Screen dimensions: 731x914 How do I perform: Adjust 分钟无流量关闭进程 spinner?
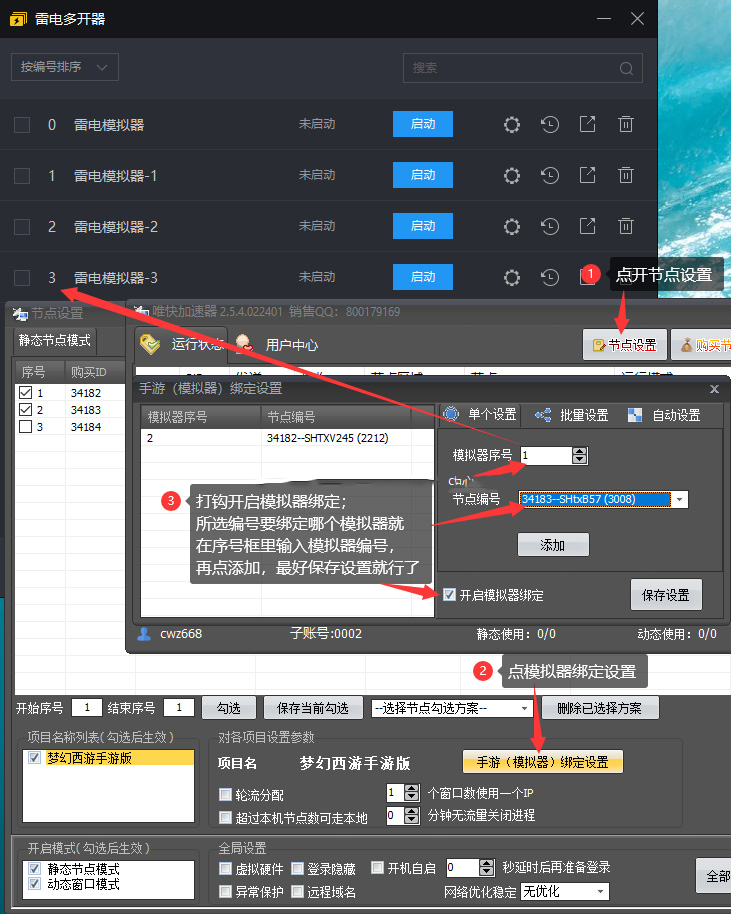click(412, 815)
